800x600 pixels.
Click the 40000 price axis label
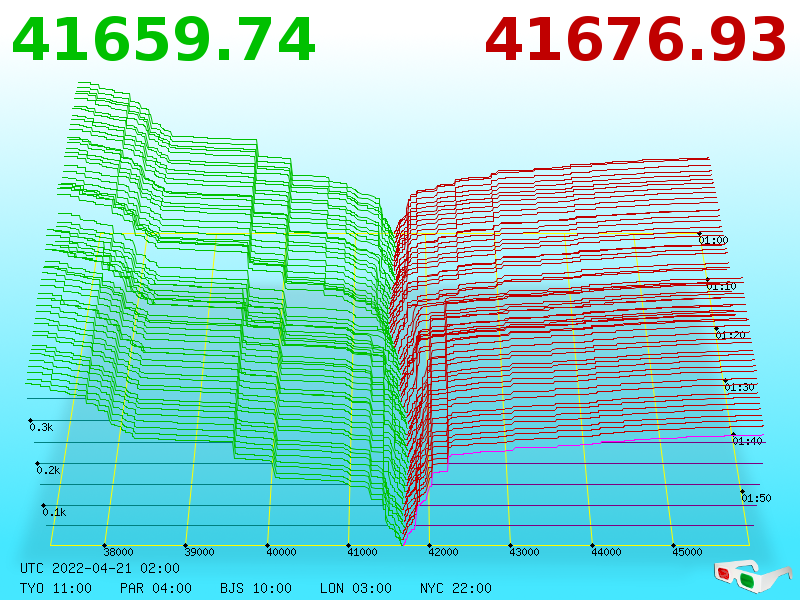pos(281,552)
